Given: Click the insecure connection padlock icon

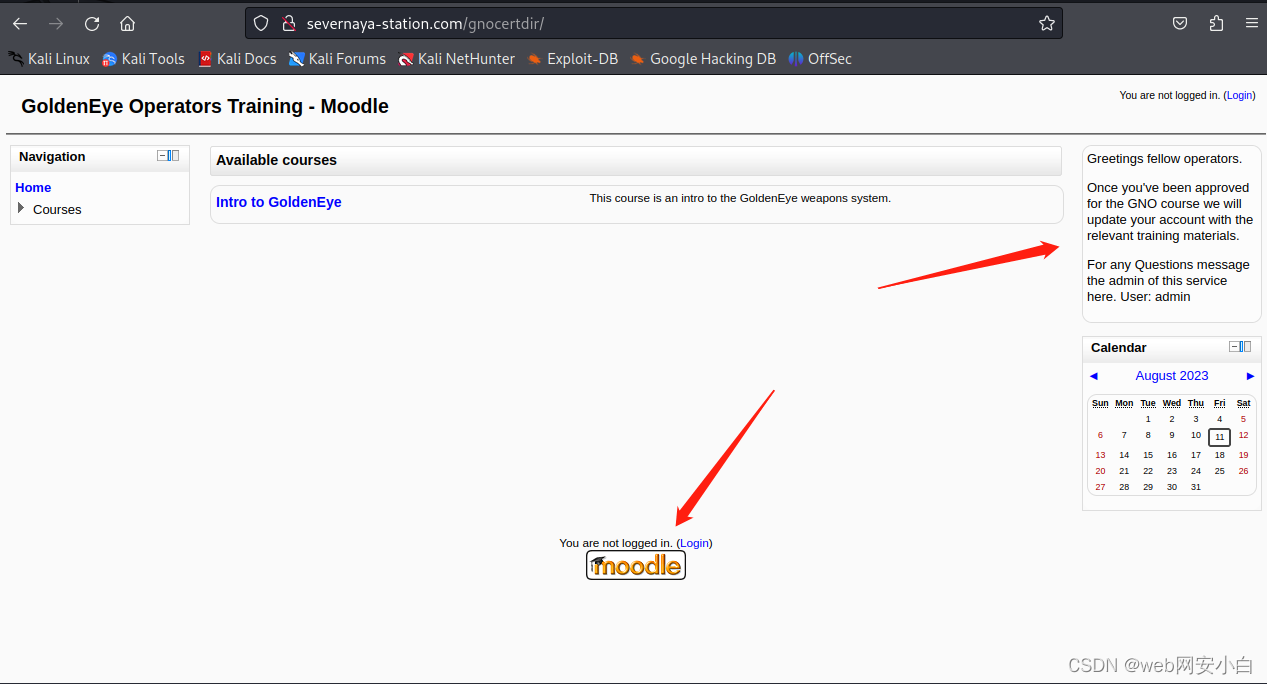Looking at the screenshot, I should pyautogui.click(x=288, y=23).
